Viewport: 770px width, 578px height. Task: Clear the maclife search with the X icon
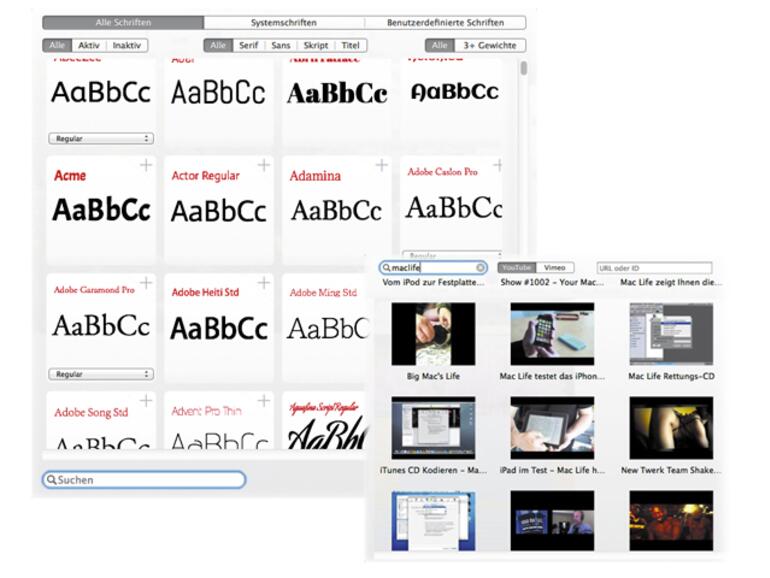(x=480, y=268)
